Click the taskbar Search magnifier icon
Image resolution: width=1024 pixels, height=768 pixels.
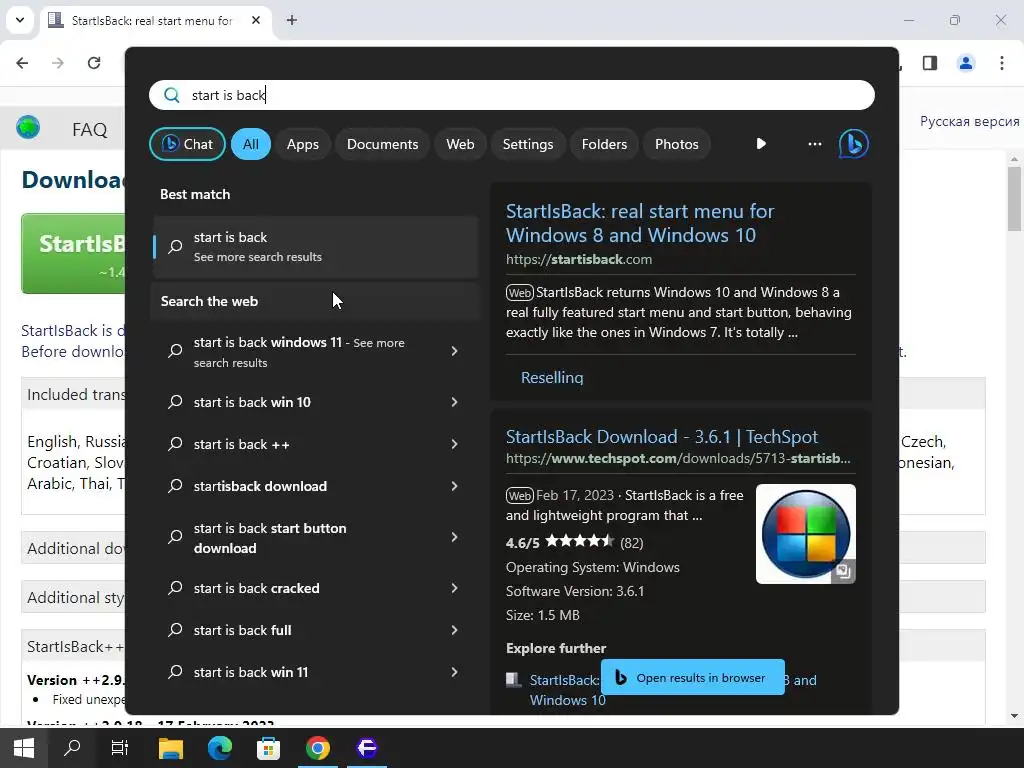(x=72, y=748)
